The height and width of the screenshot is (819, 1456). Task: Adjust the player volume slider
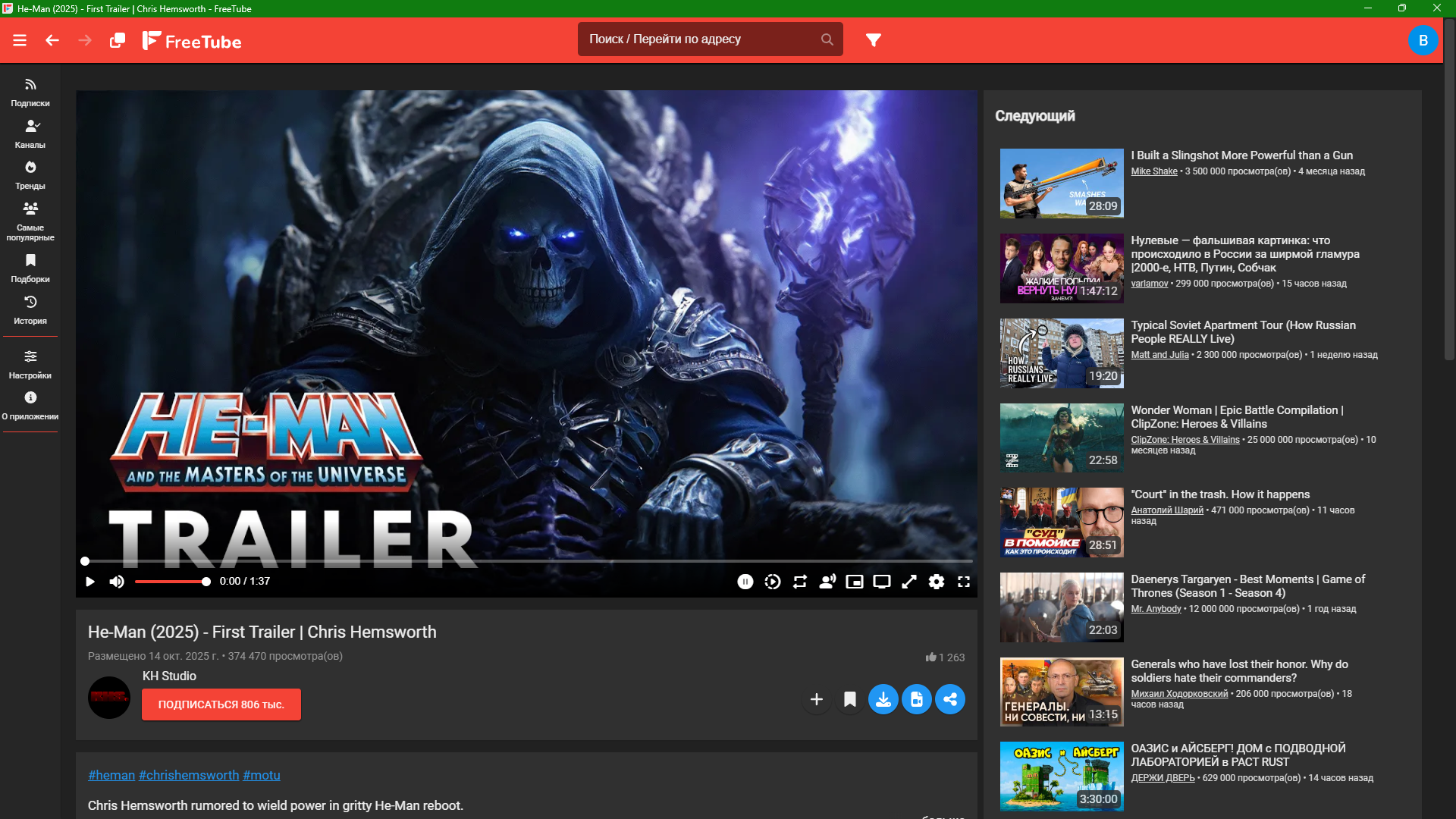tap(171, 582)
